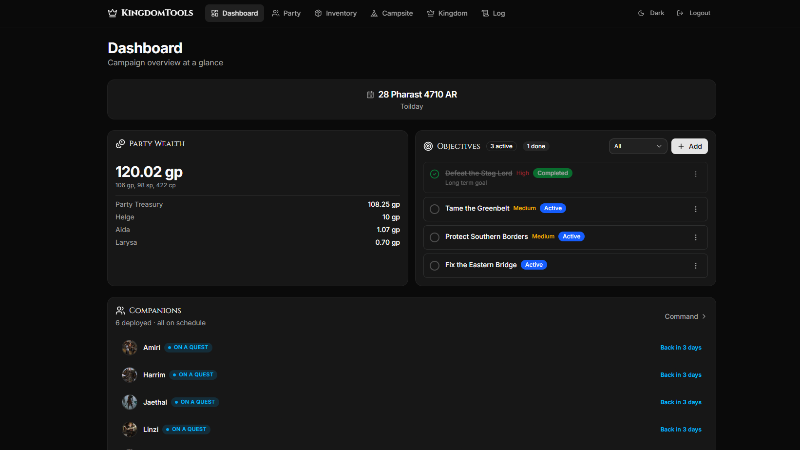
Task: Click Harrim's On a Quest status badge
Action: (x=193, y=374)
